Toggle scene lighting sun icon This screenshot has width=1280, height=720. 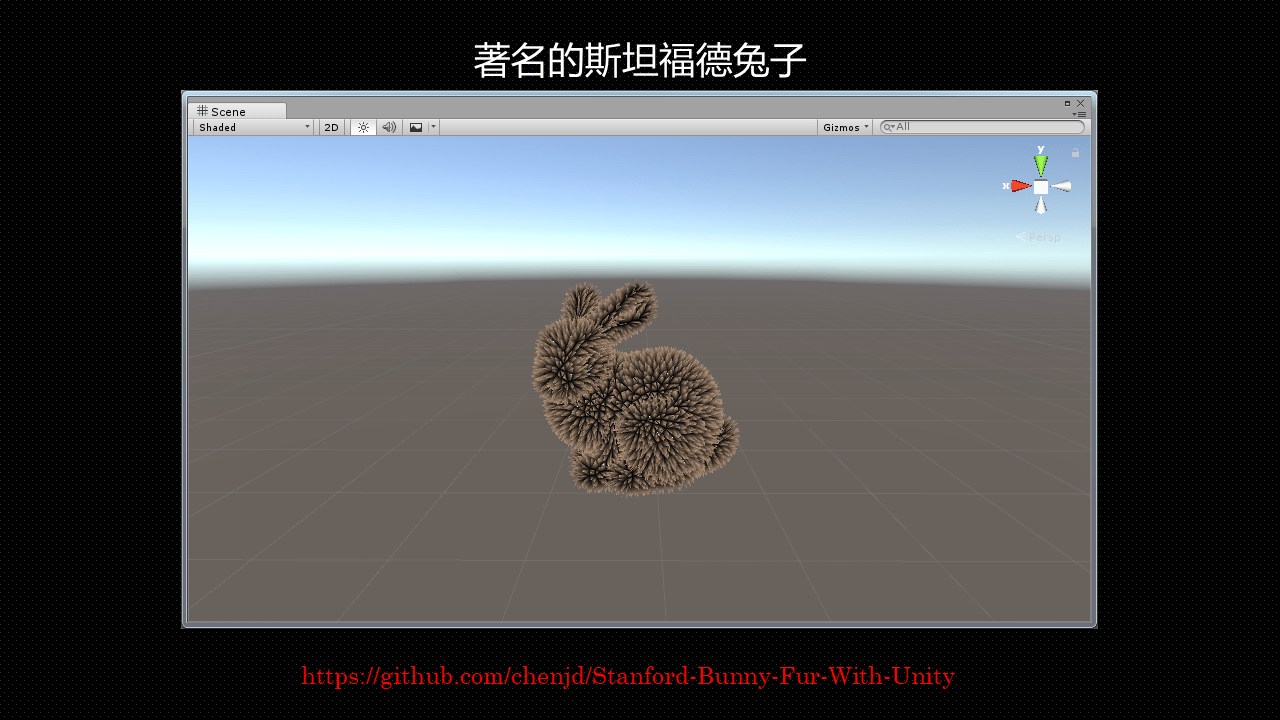pyautogui.click(x=363, y=127)
